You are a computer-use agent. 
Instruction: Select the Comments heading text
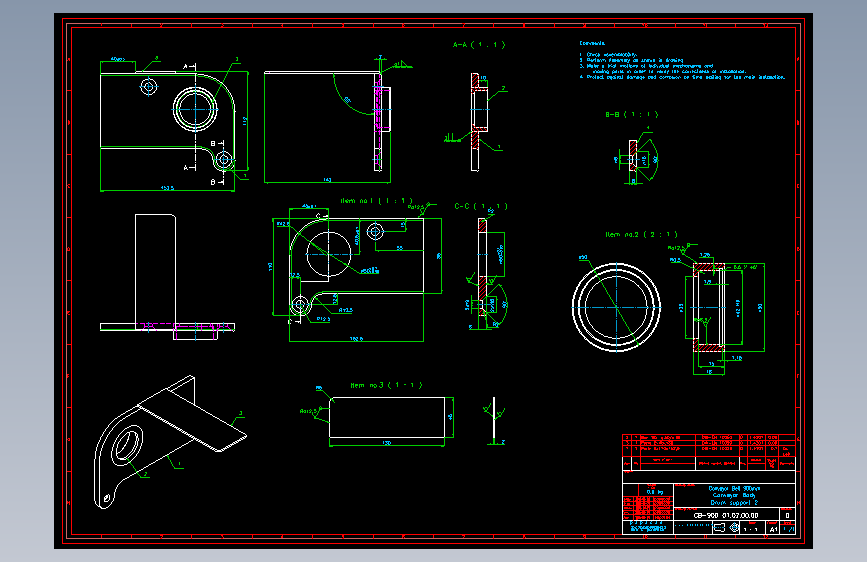pos(592,43)
